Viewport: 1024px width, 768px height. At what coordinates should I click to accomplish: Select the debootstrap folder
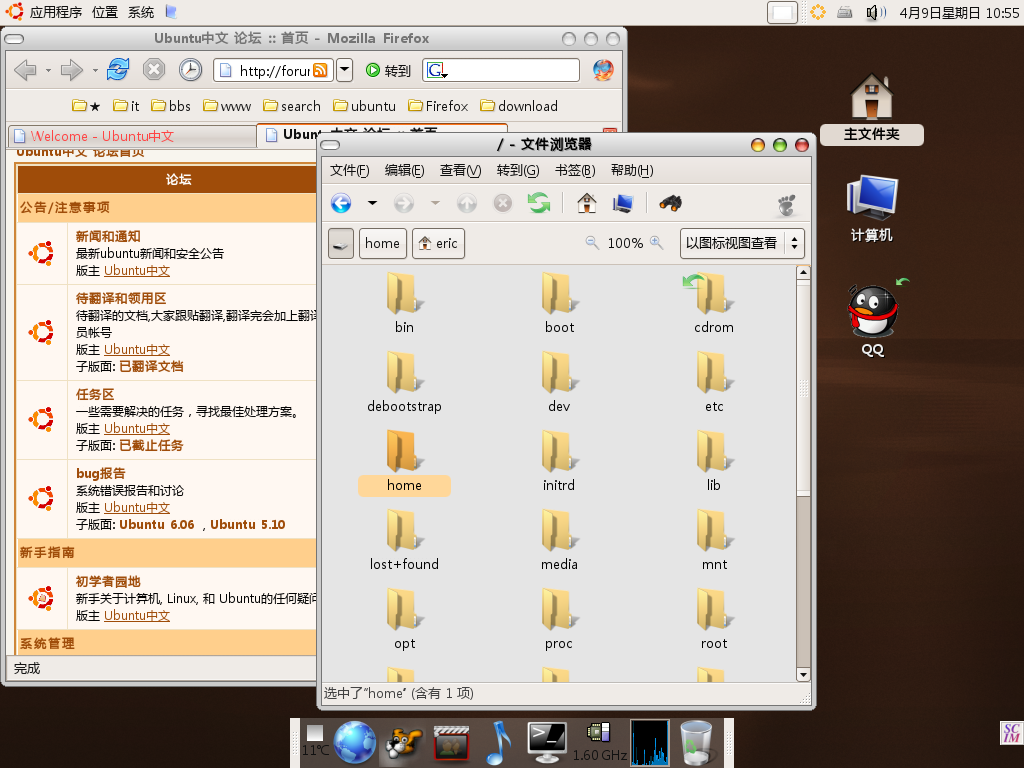pyautogui.click(x=404, y=383)
